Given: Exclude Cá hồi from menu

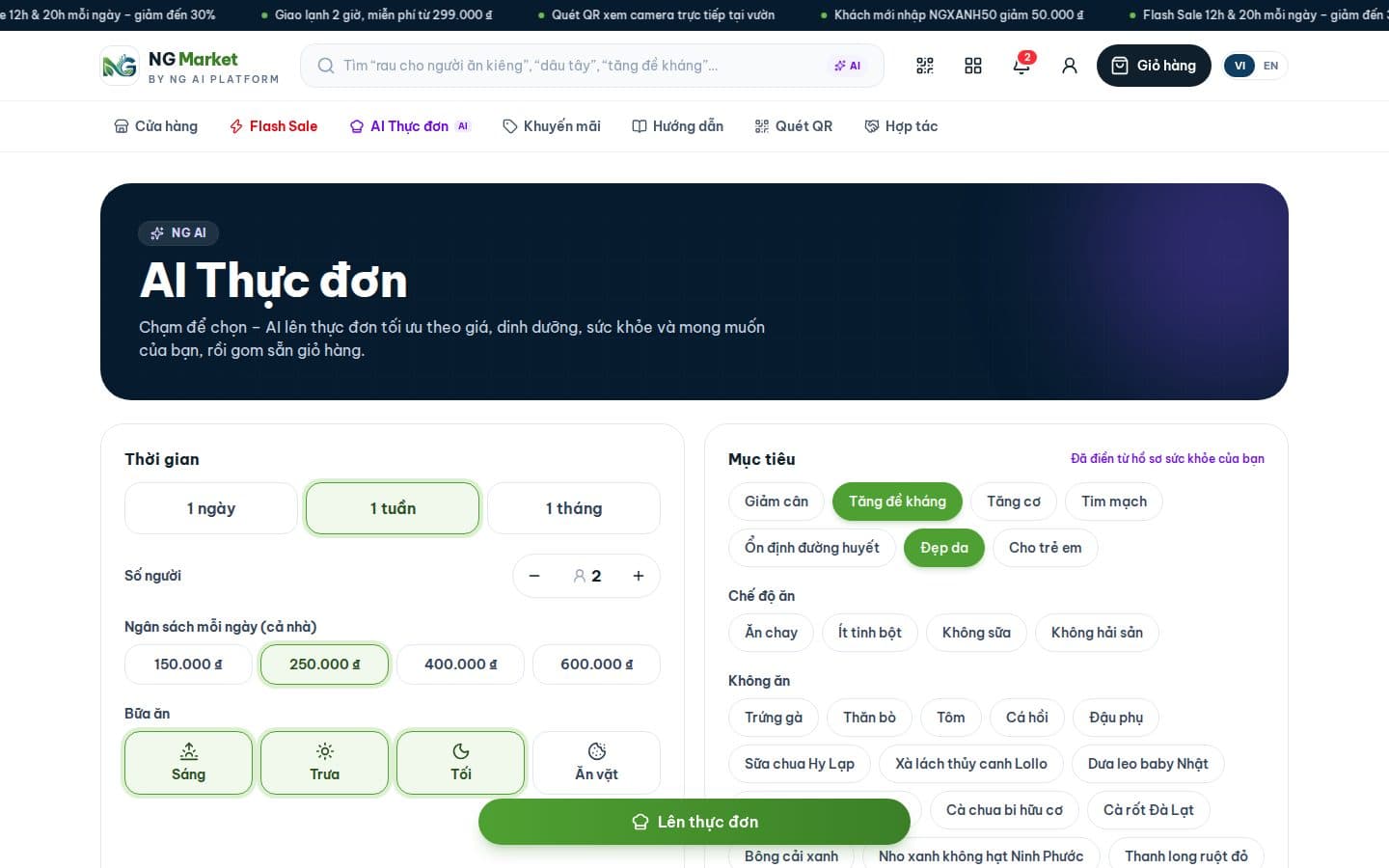Looking at the screenshot, I should point(1026,718).
